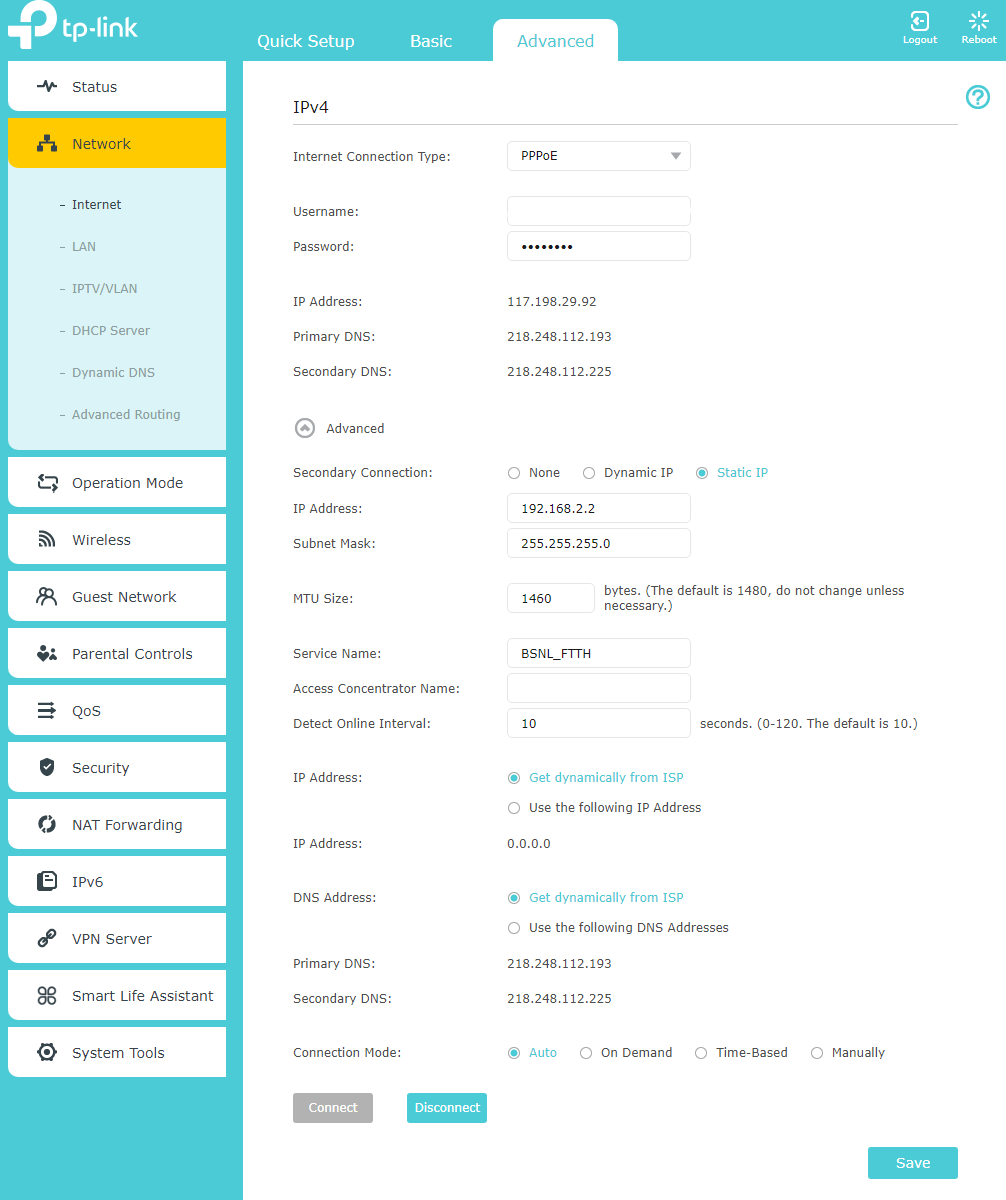Screen dimensions: 1006x1200
Task: Switch to the Quick Setup tab
Action: point(305,41)
